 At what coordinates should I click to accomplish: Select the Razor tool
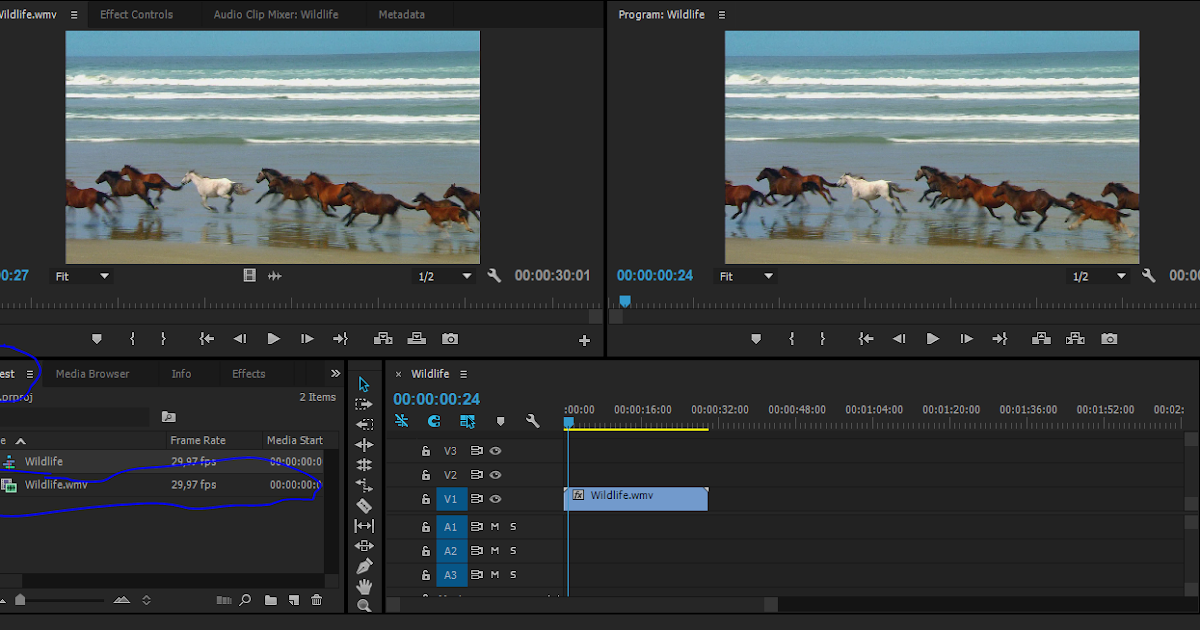(x=364, y=505)
